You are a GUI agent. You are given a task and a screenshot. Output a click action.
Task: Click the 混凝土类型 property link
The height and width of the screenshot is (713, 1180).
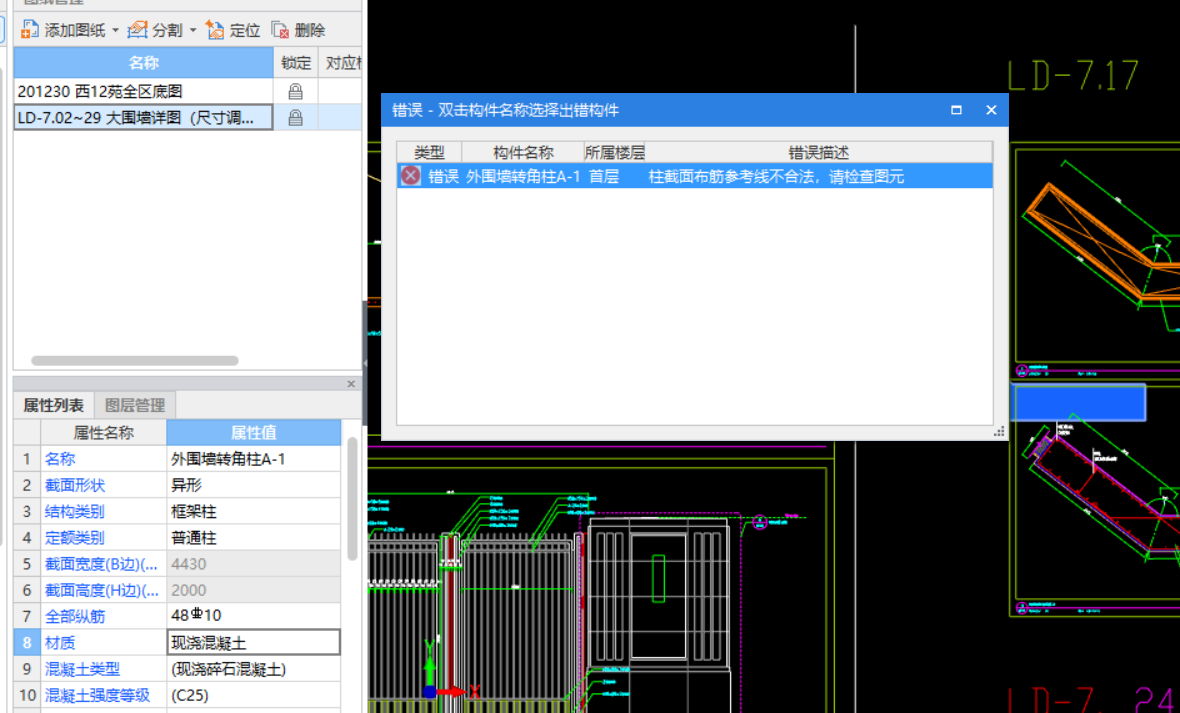(83, 669)
